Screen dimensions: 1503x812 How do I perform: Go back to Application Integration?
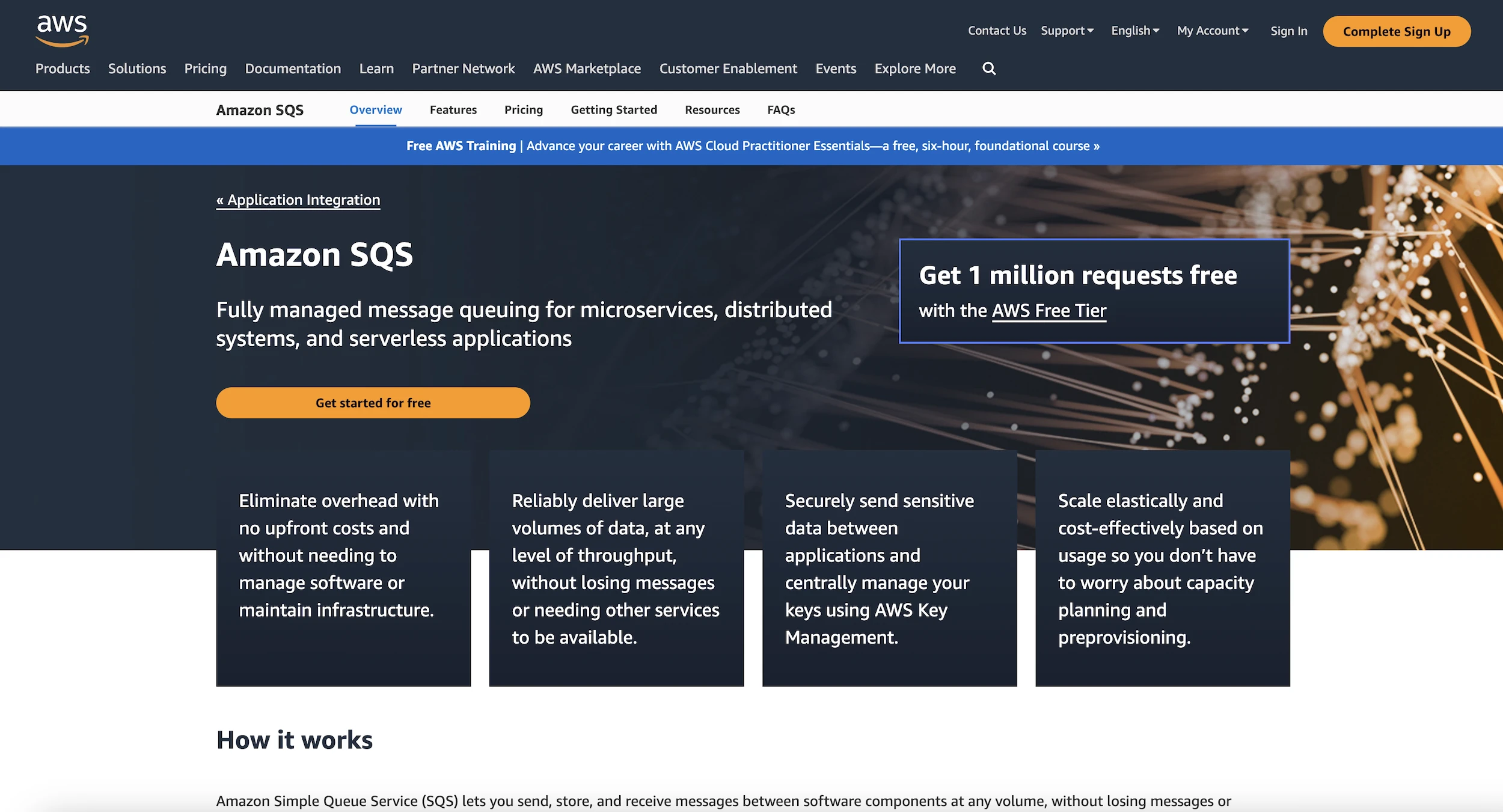[298, 200]
